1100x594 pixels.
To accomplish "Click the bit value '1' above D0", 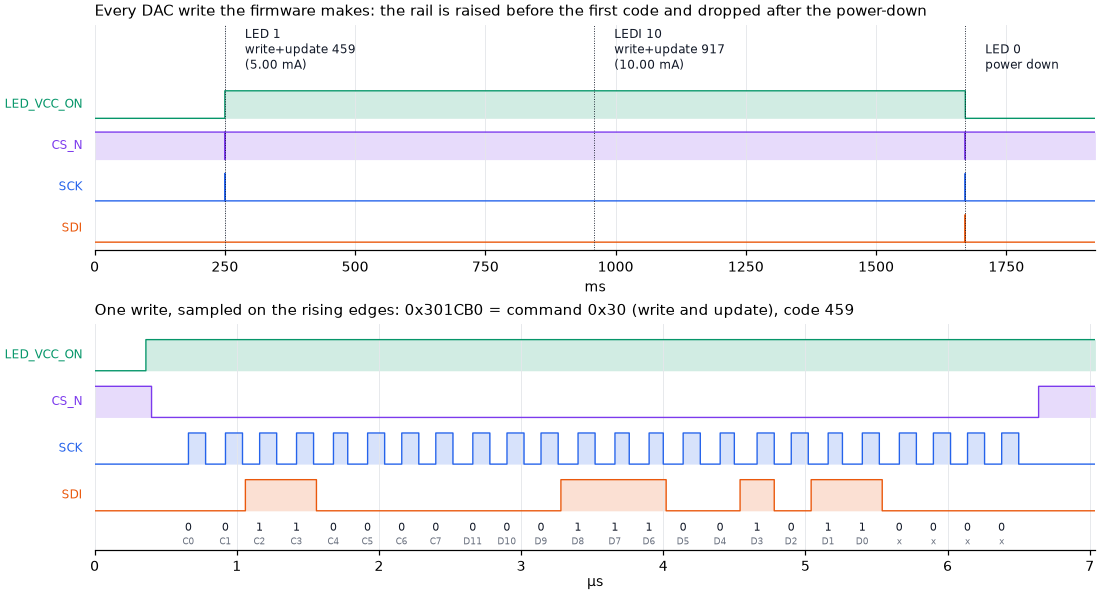I will 862,527.
